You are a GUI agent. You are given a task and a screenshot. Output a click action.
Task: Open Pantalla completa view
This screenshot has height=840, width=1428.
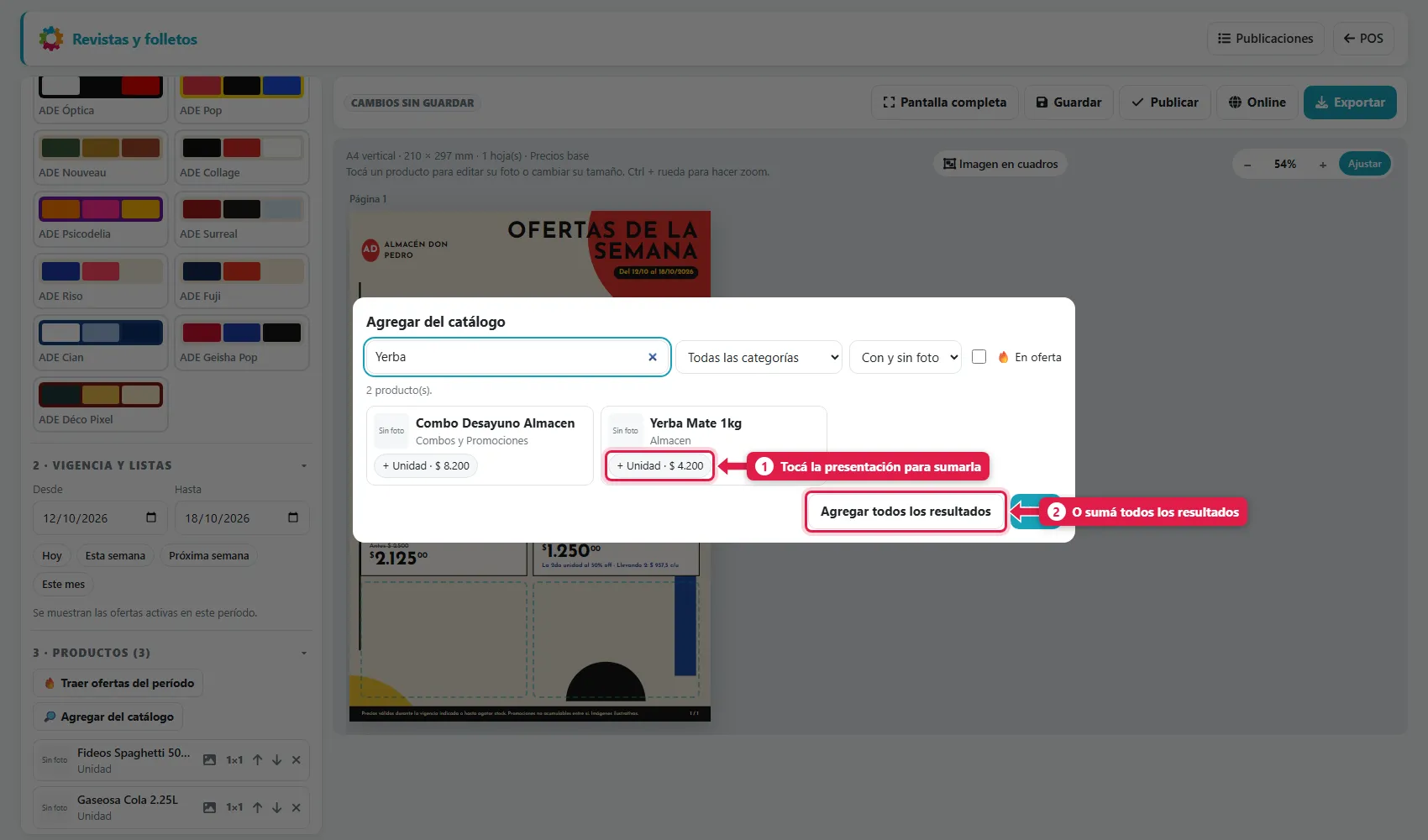pos(945,102)
